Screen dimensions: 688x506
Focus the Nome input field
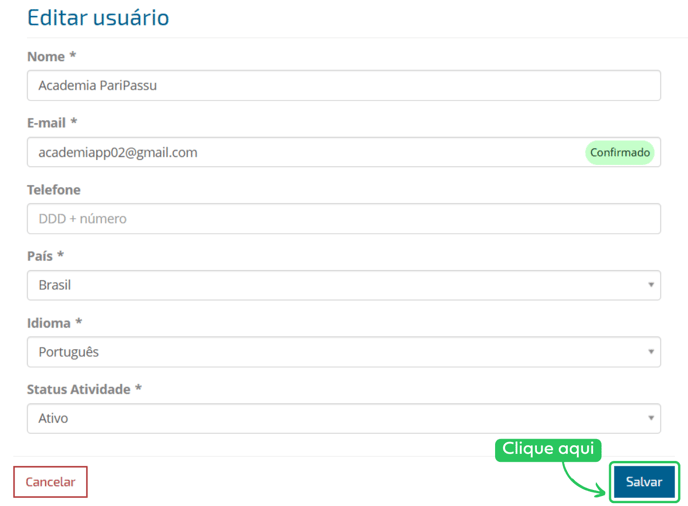[x=344, y=86]
